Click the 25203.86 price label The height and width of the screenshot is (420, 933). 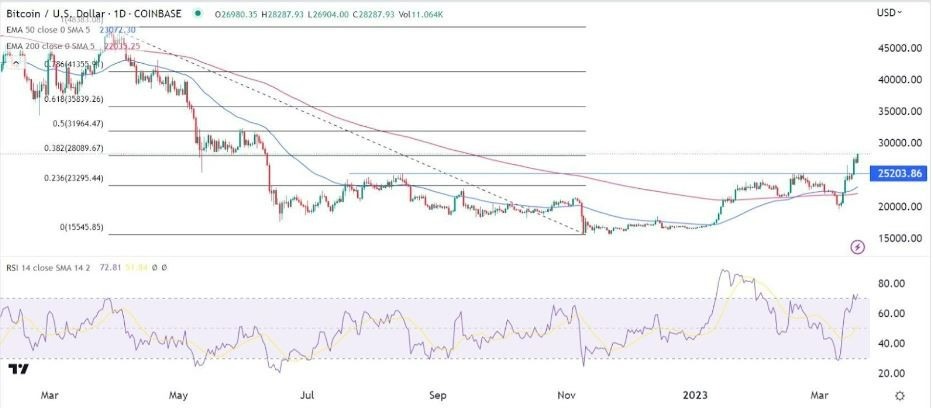(x=898, y=174)
